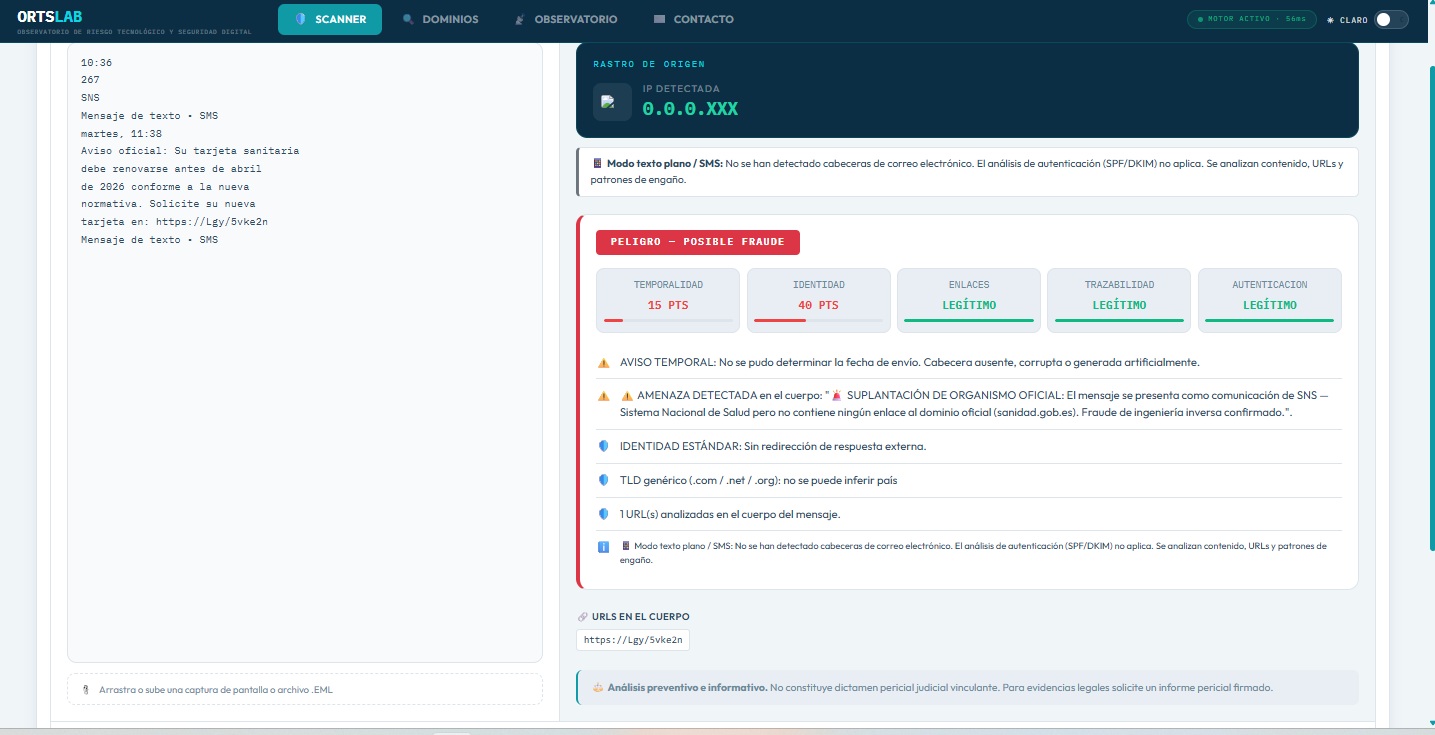Click the satellite icon beside Observatorio
This screenshot has height=735, width=1435.
[x=519, y=19]
